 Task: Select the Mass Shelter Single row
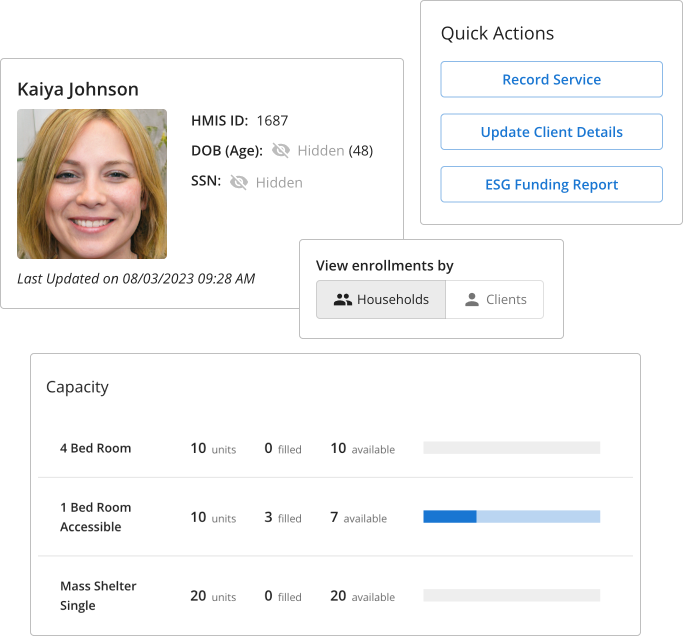[x=98, y=595]
